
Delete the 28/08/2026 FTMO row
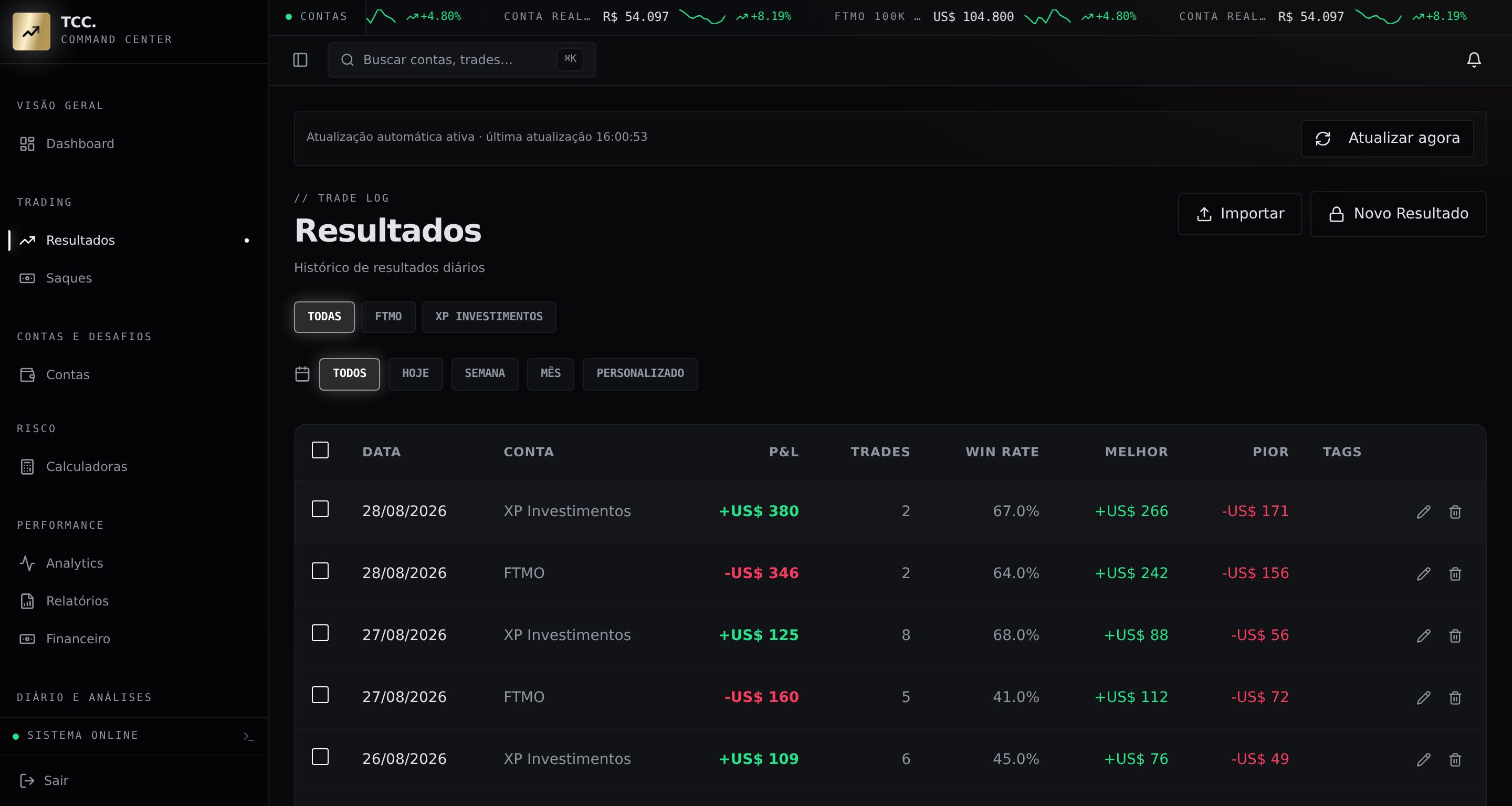click(x=1454, y=573)
